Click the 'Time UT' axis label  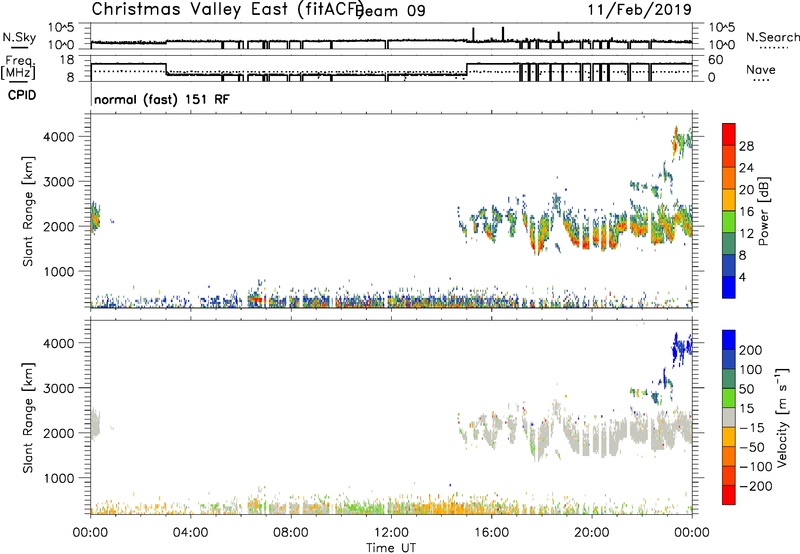point(391,548)
